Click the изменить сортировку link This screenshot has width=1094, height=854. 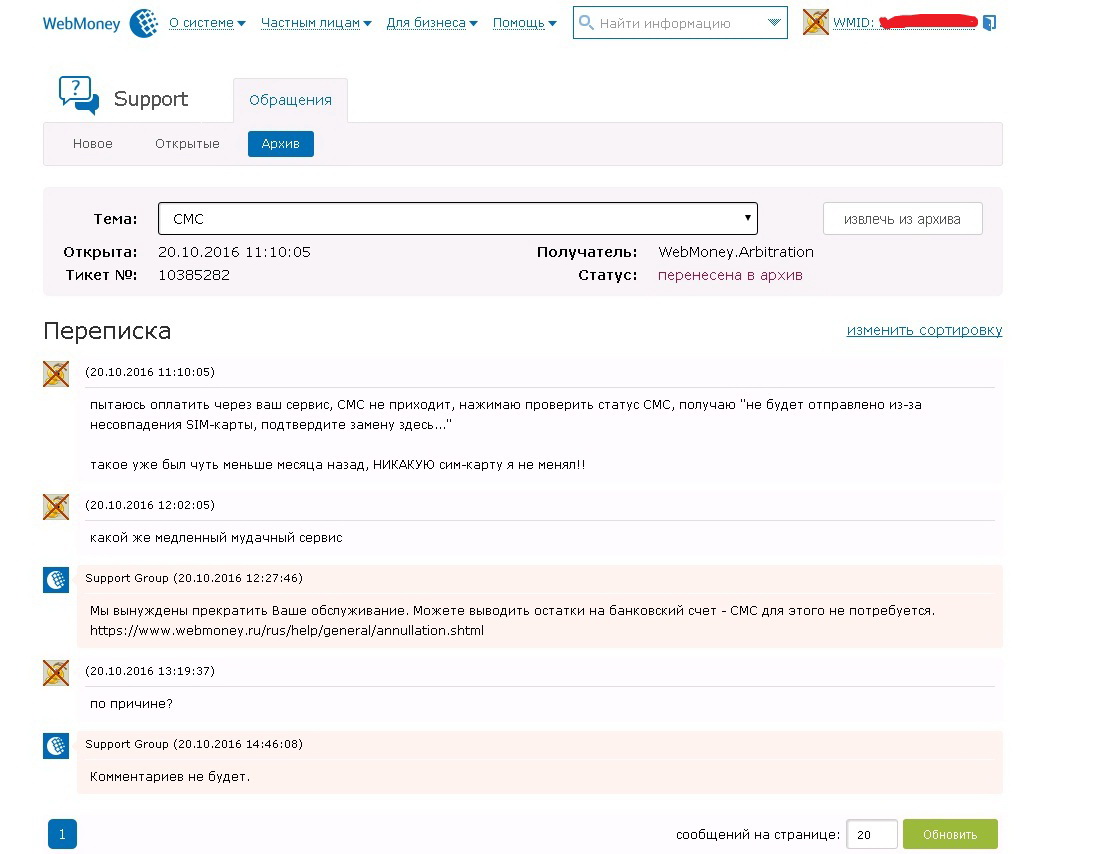(924, 330)
